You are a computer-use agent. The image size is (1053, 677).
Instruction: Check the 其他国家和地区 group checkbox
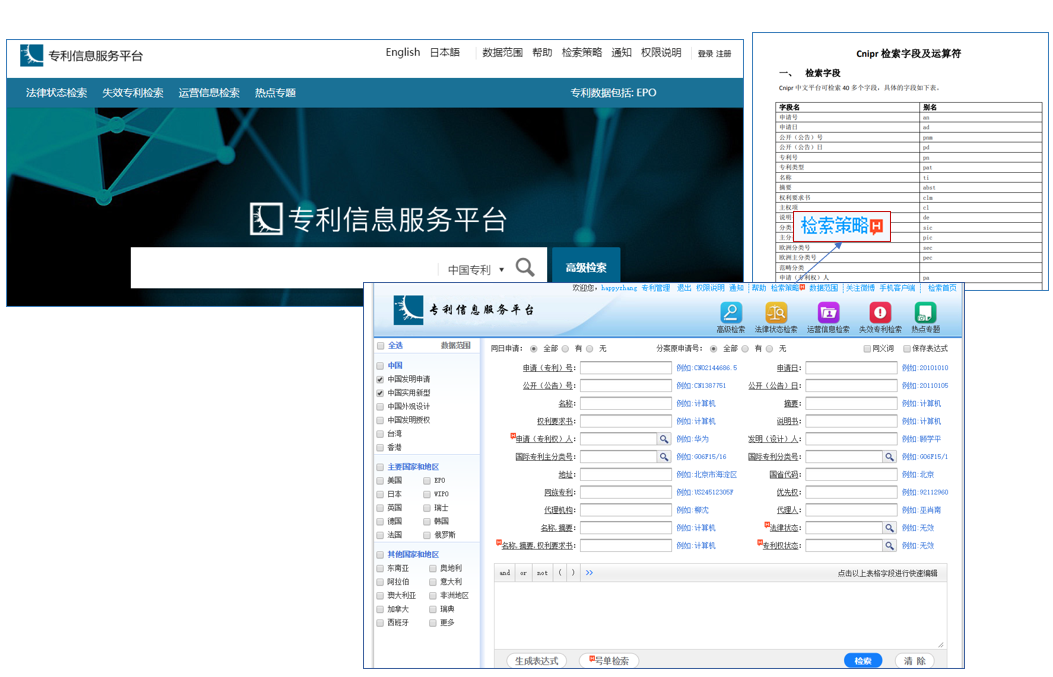tap(381, 555)
